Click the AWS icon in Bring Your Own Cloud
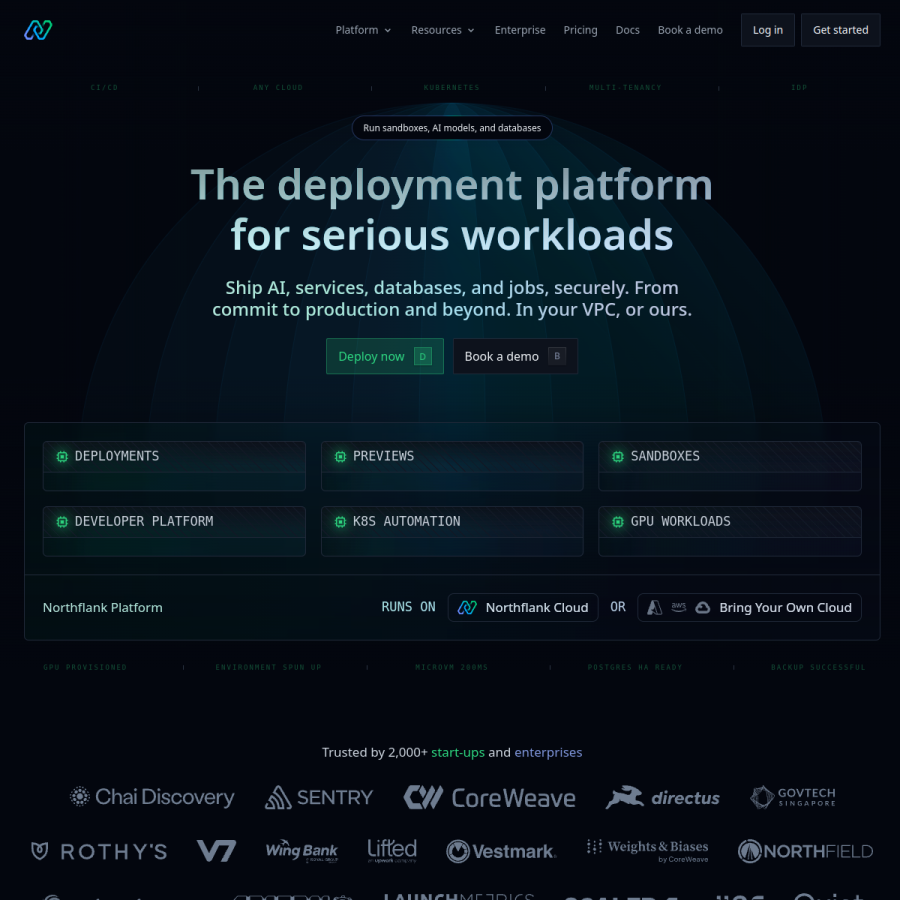900x900 pixels. click(678, 607)
